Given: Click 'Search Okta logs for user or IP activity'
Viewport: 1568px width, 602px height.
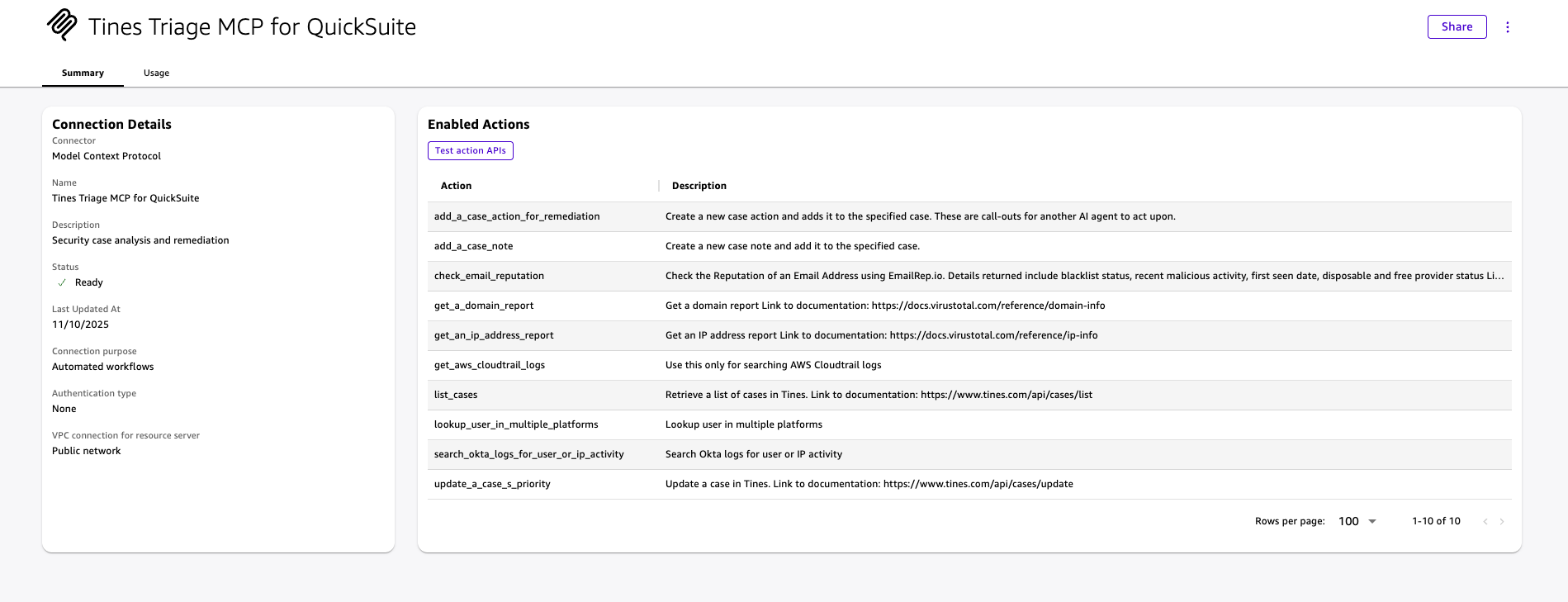Looking at the screenshot, I should 754,454.
